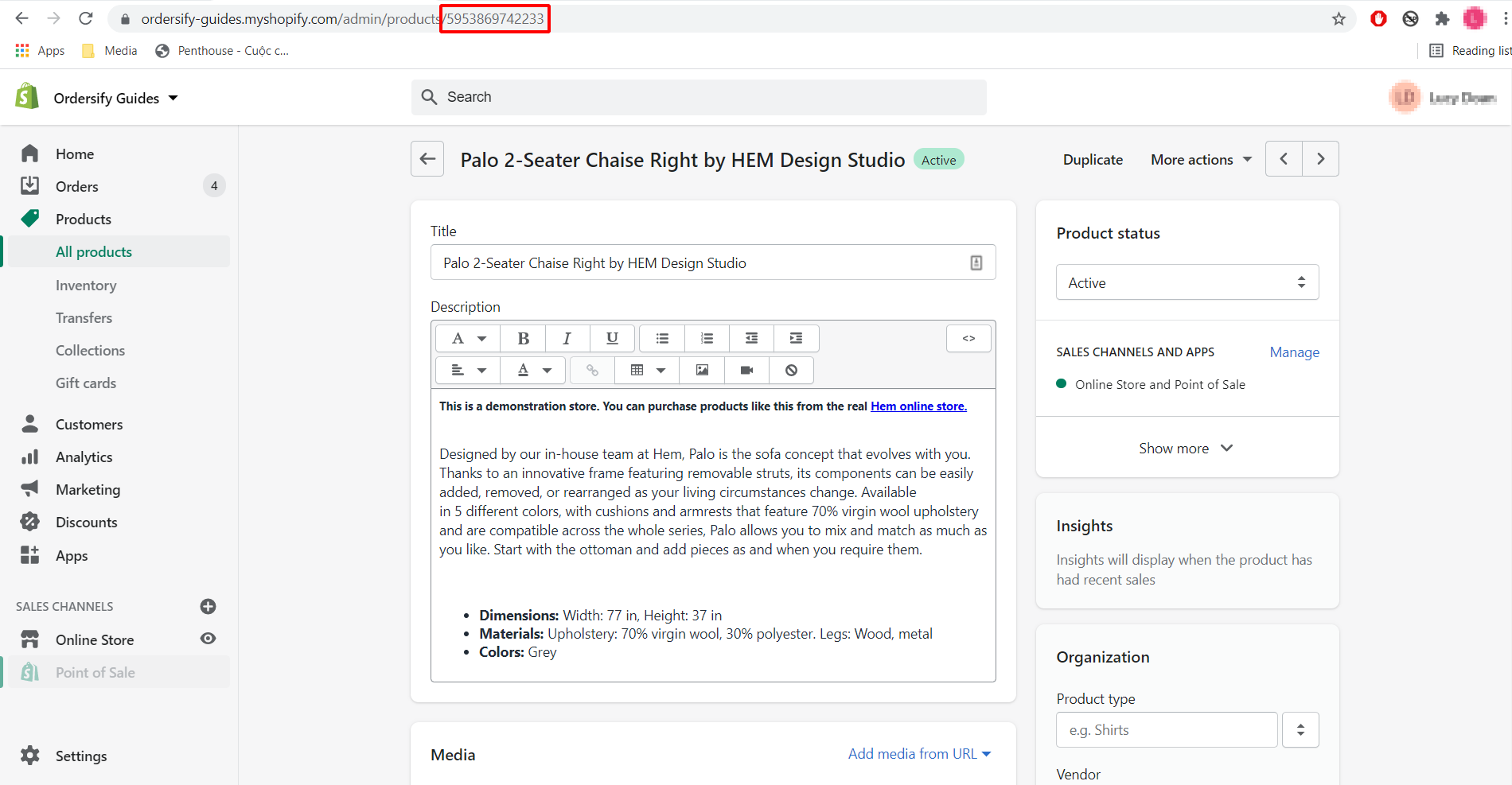Click the browser reload icon
The height and width of the screenshot is (785, 1512).
point(86,18)
